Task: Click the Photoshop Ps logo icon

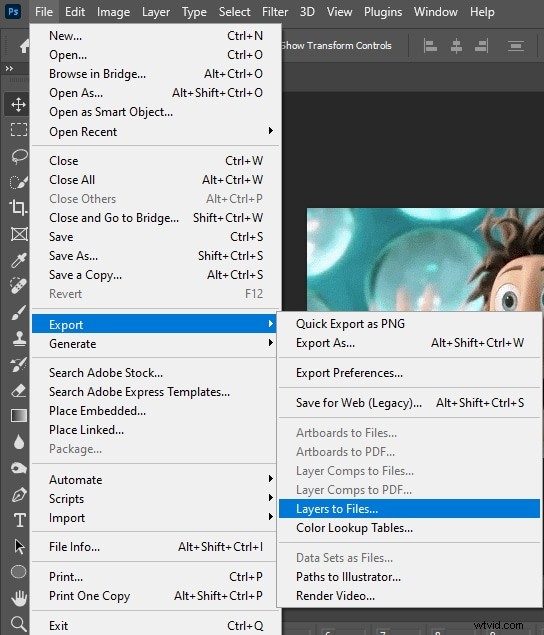Action: pos(13,11)
